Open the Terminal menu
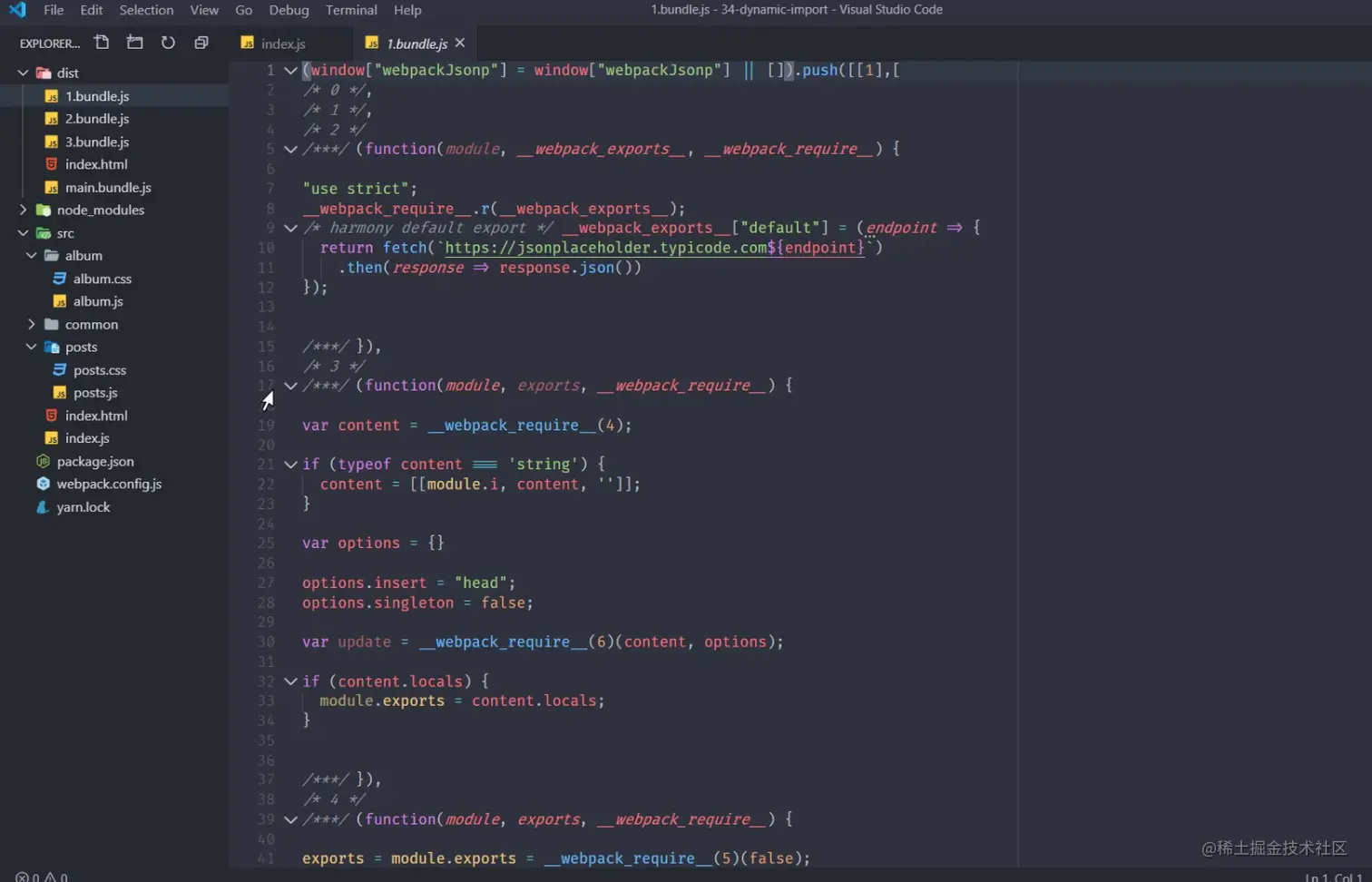The width and height of the screenshot is (1372, 882). [x=351, y=10]
